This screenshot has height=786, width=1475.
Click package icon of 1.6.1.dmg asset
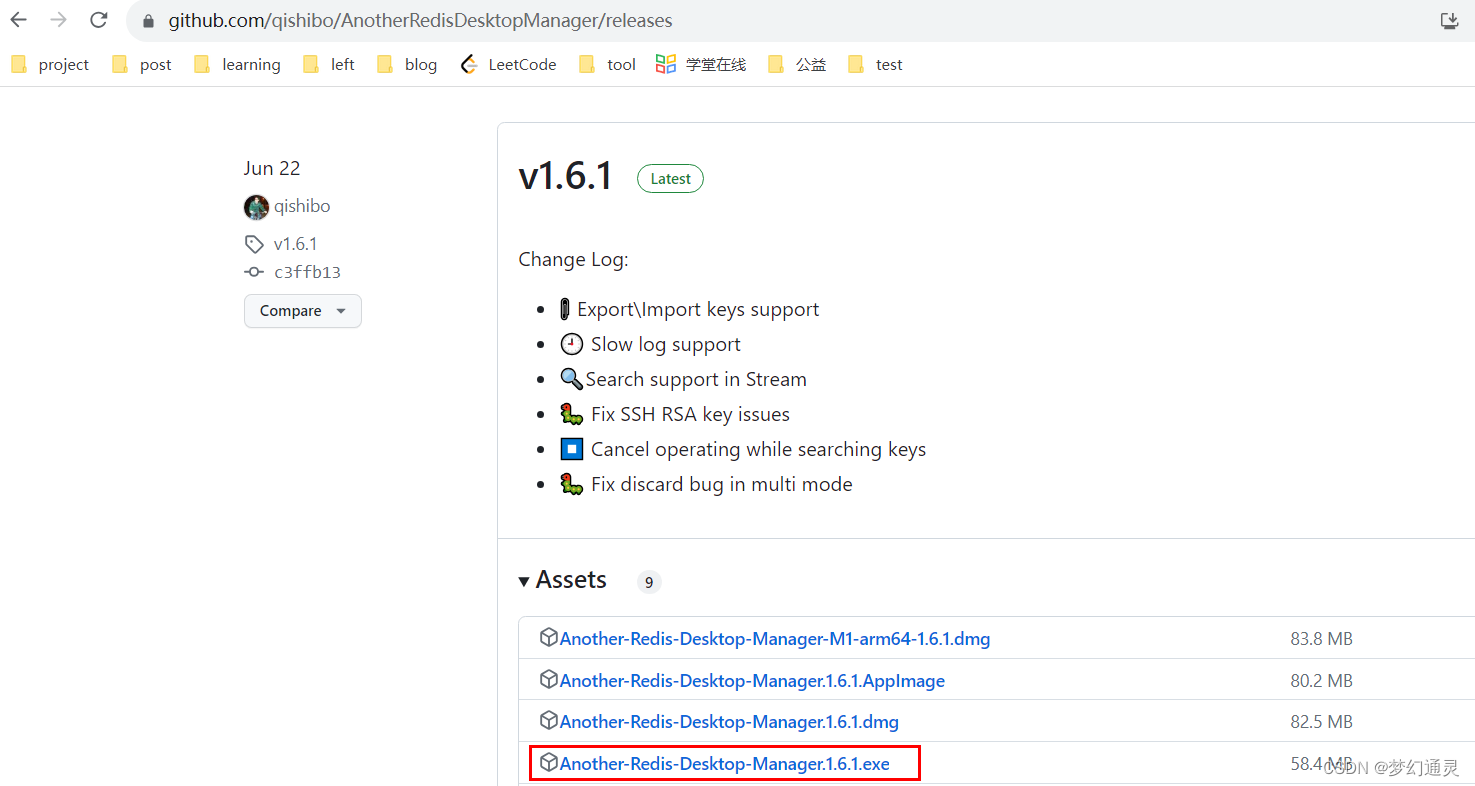point(548,720)
